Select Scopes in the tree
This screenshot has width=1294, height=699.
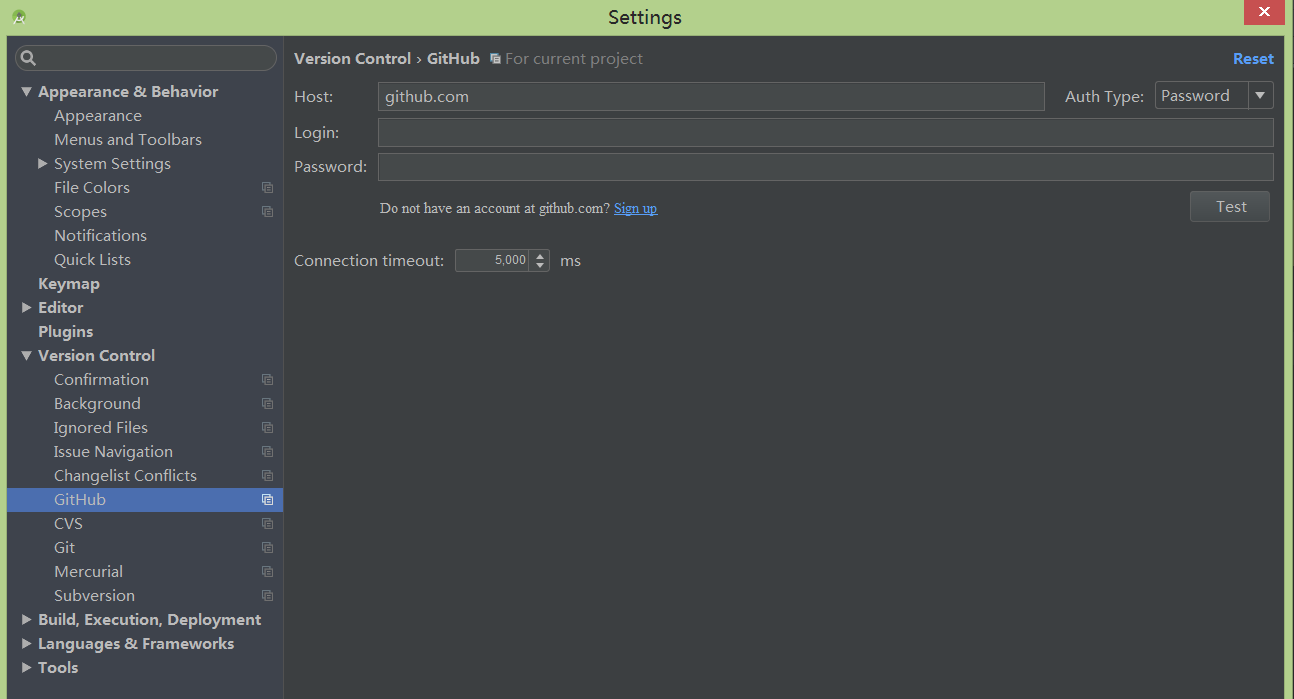click(80, 212)
